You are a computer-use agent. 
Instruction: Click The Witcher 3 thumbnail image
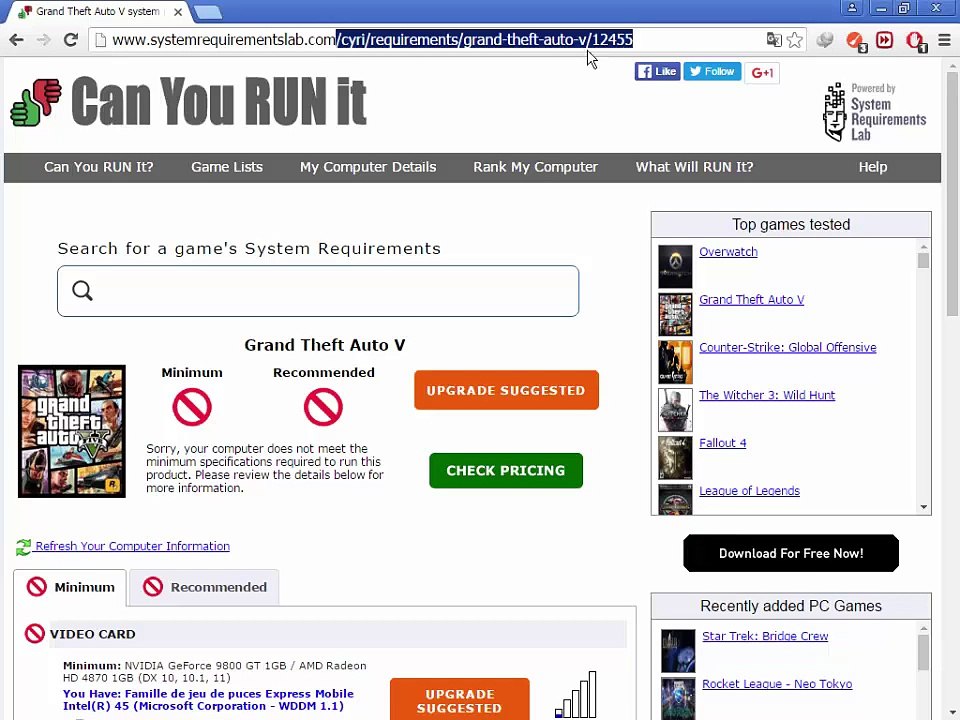[x=675, y=410]
